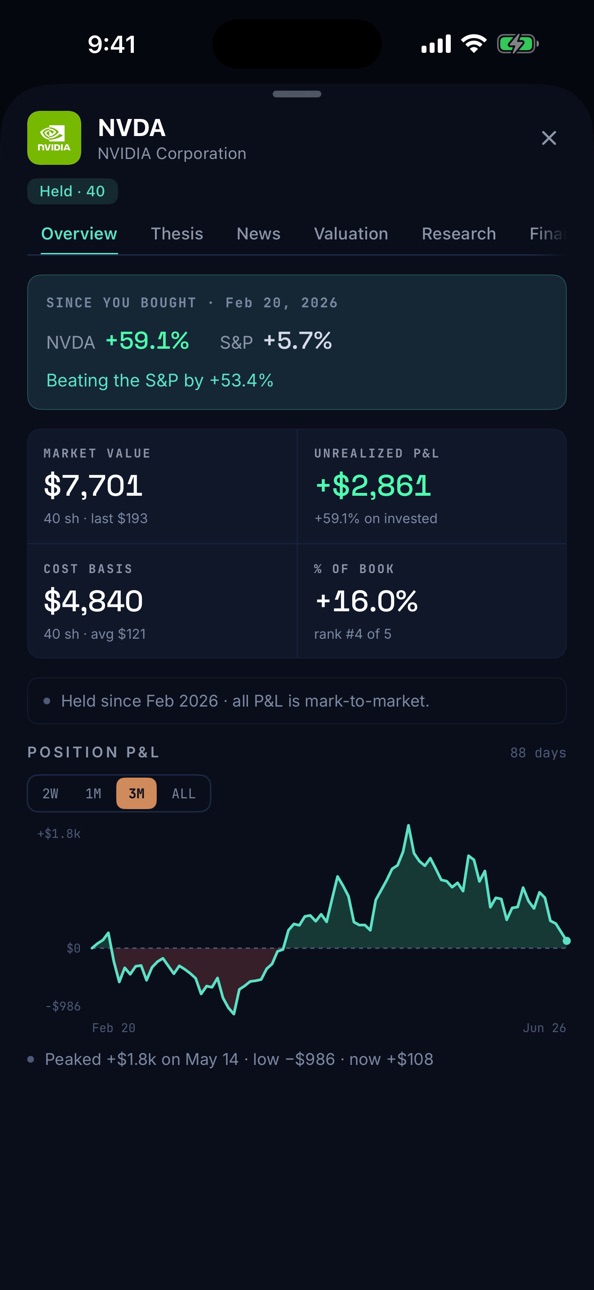Tap the Unrealized P&L card
Screen dimensions: 594x1290
[432, 486]
